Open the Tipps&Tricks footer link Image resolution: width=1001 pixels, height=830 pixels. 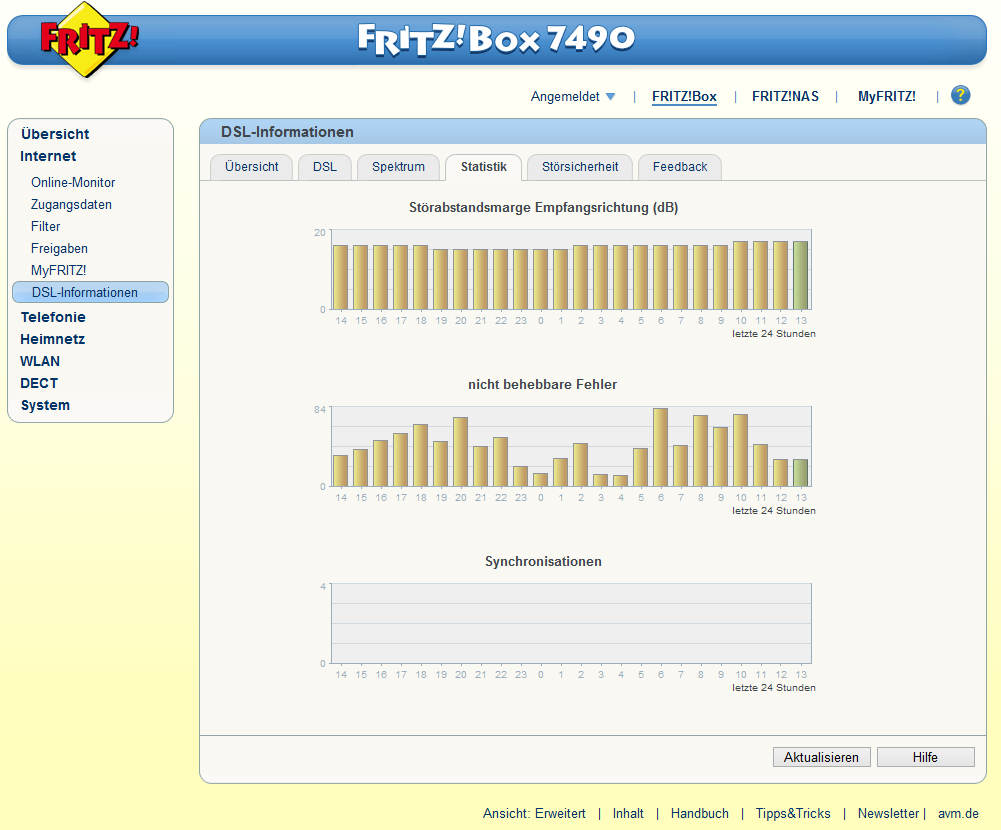[x=793, y=813]
